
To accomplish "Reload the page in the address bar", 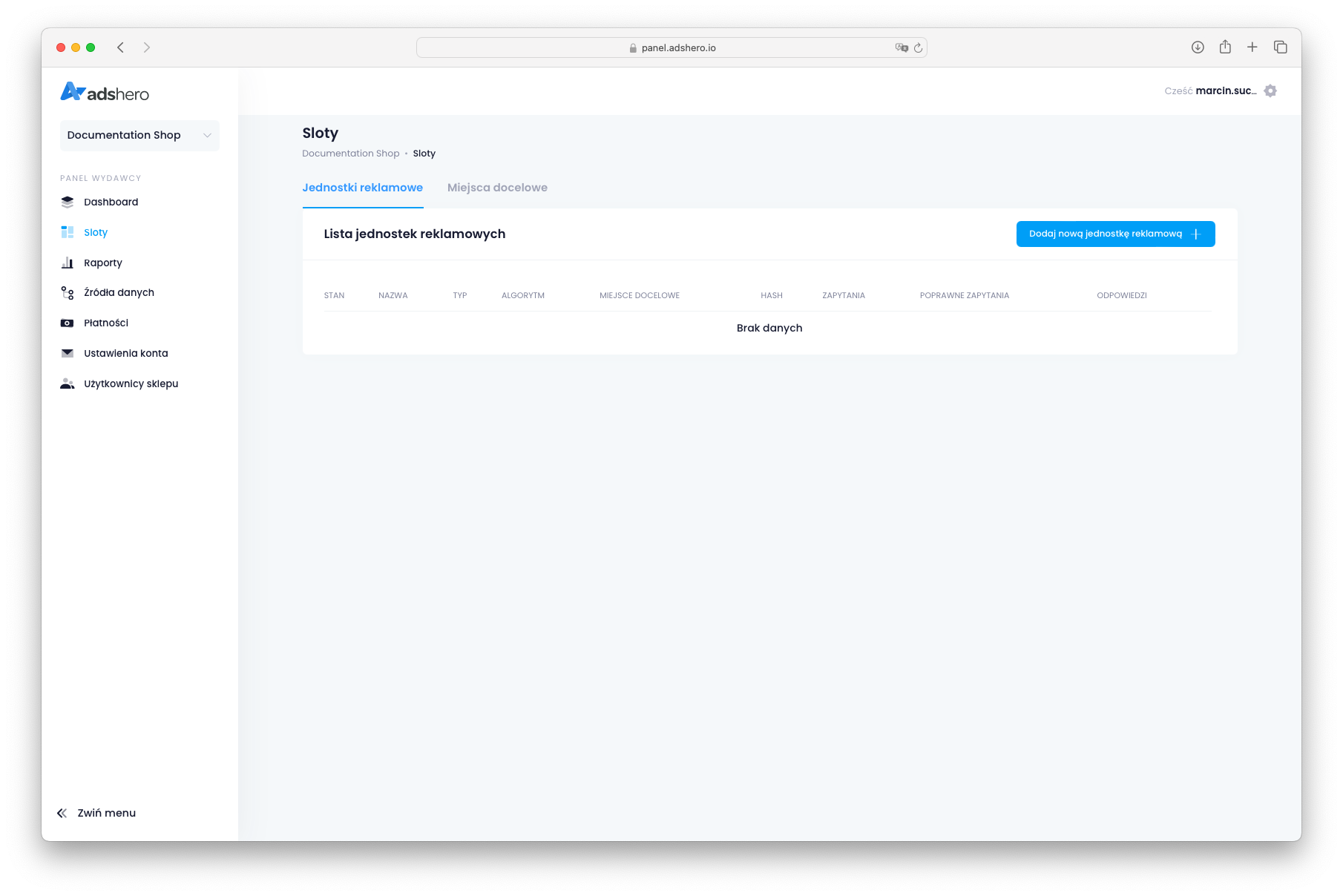I will pyautogui.click(x=918, y=47).
